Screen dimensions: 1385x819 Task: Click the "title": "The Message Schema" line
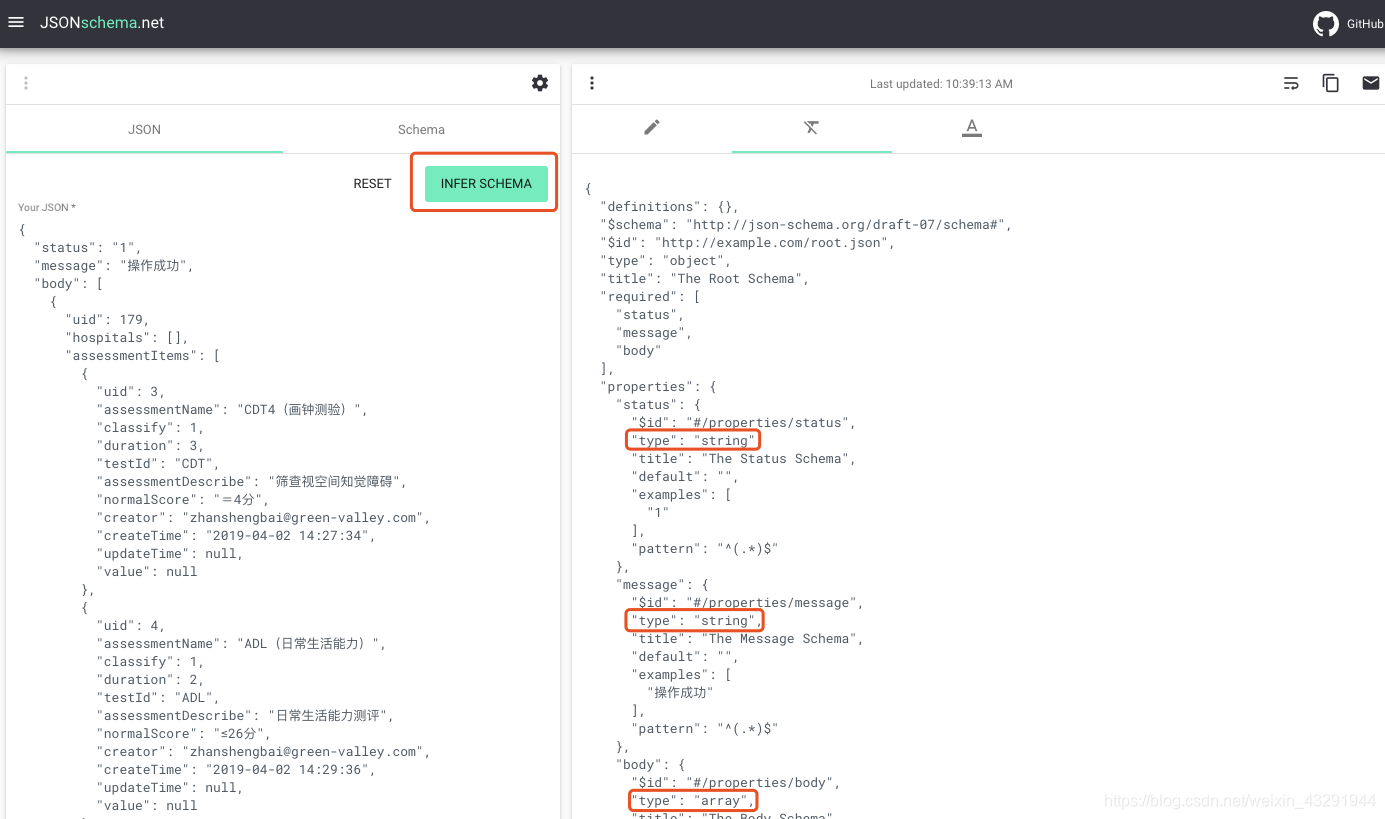tap(747, 639)
